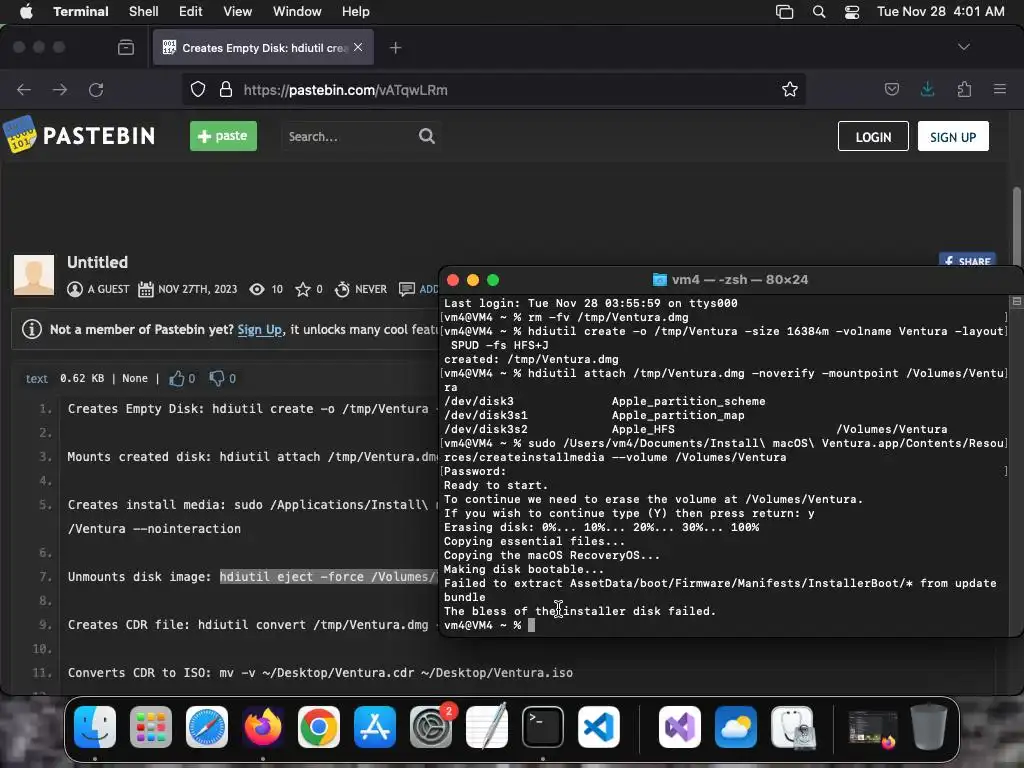Screen dimensions: 1024x768
Task: Go forward one page in browser
Action: click(59, 89)
